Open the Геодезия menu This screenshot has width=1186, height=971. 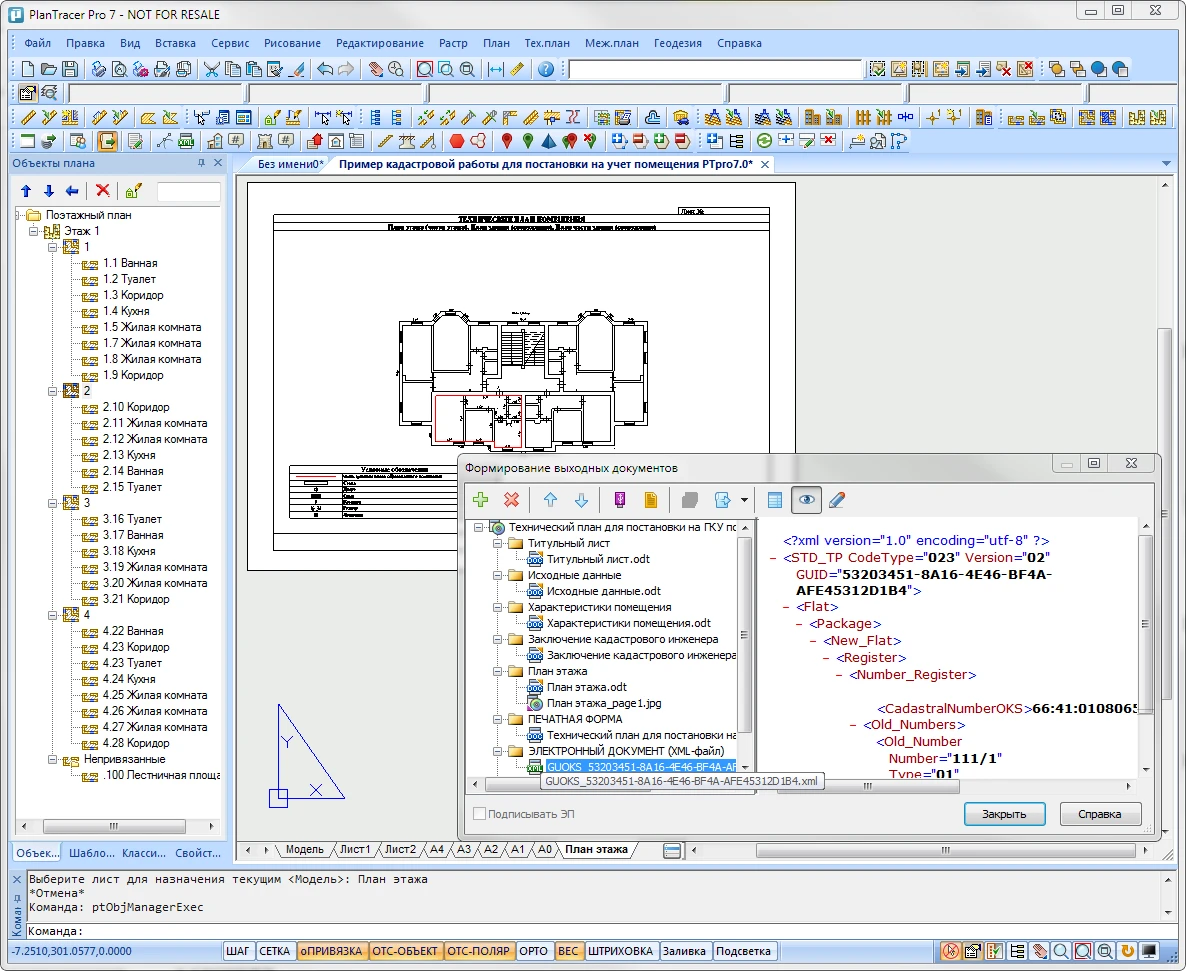point(677,43)
